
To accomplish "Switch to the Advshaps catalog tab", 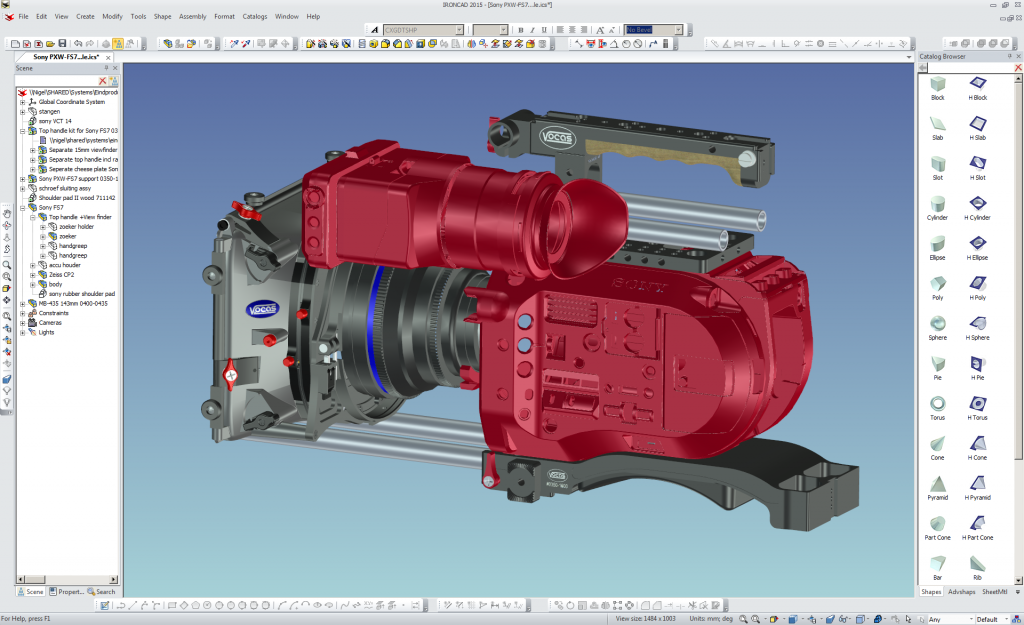I will [x=962, y=592].
